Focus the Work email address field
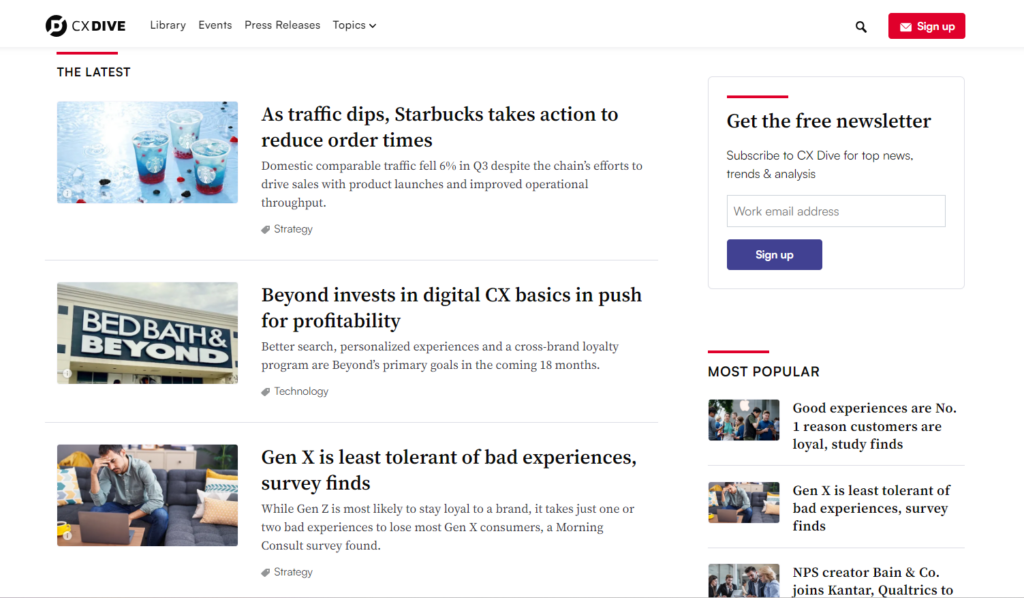The image size is (1024, 598). 835,211
